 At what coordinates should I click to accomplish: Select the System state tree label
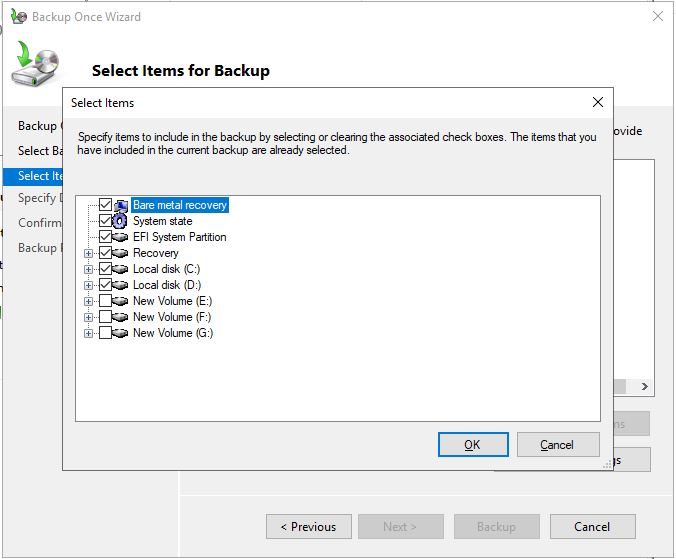163,221
